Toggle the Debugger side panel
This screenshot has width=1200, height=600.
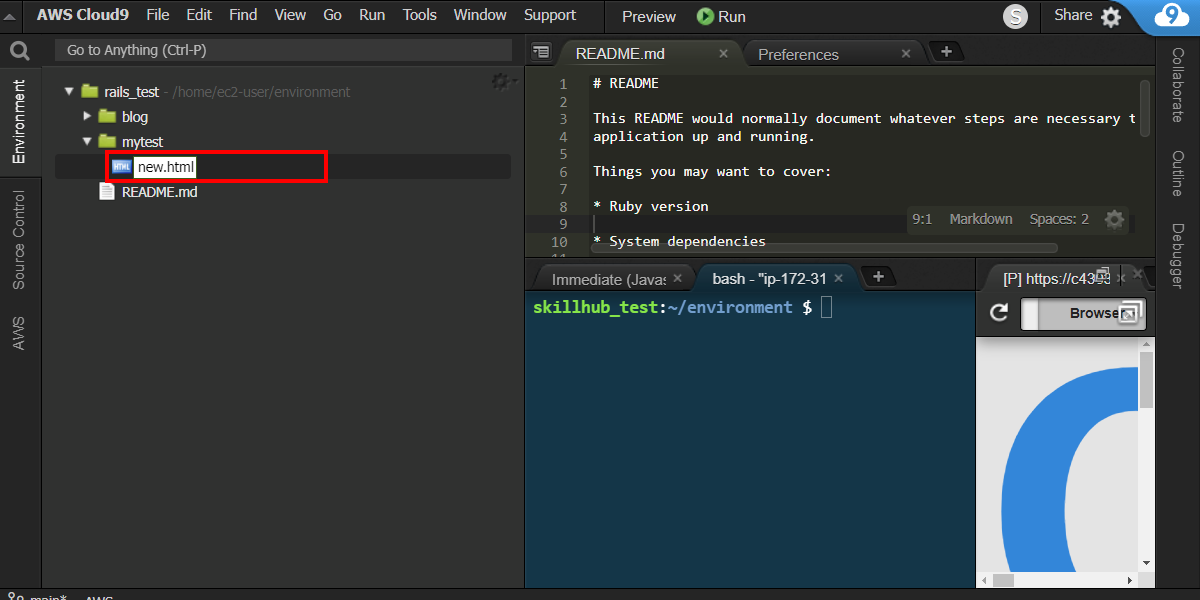[1178, 256]
